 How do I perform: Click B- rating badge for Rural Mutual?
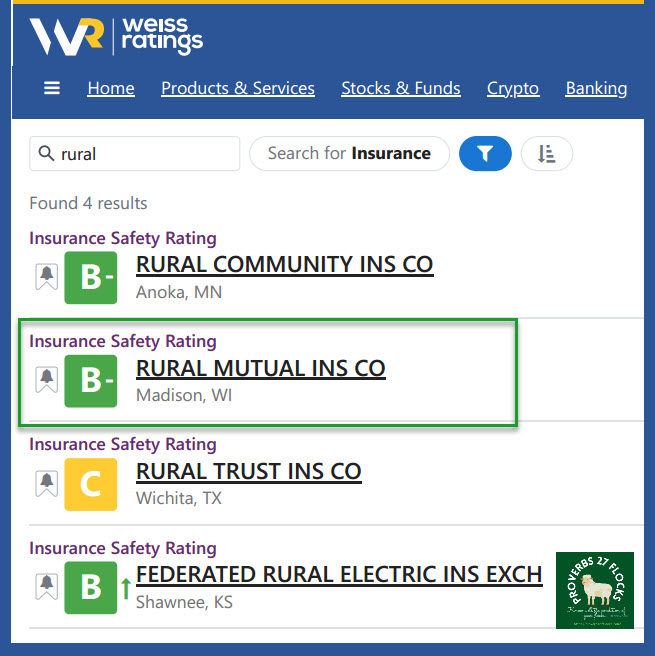pos(90,381)
